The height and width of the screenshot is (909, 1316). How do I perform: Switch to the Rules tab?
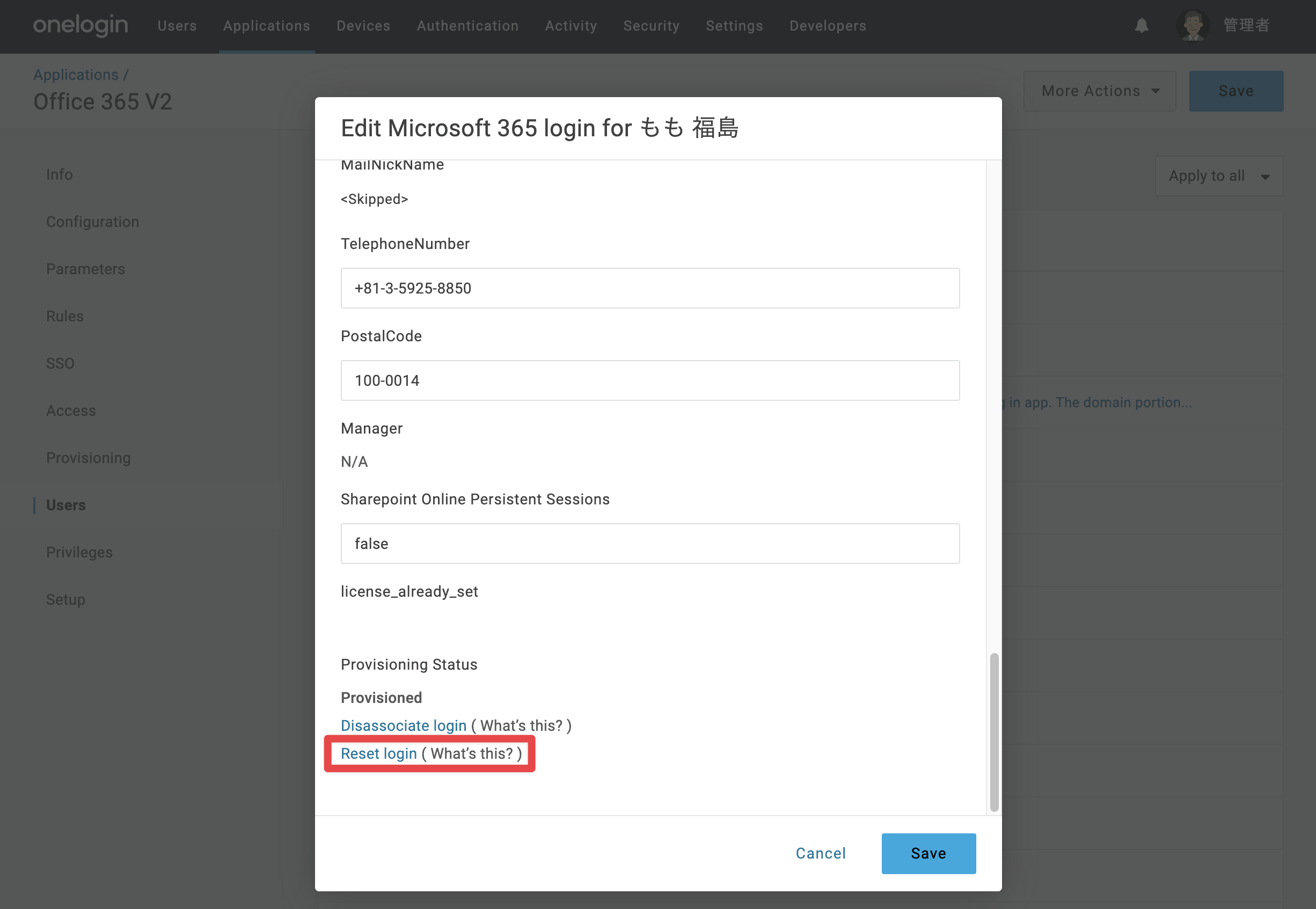coord(65,316)
